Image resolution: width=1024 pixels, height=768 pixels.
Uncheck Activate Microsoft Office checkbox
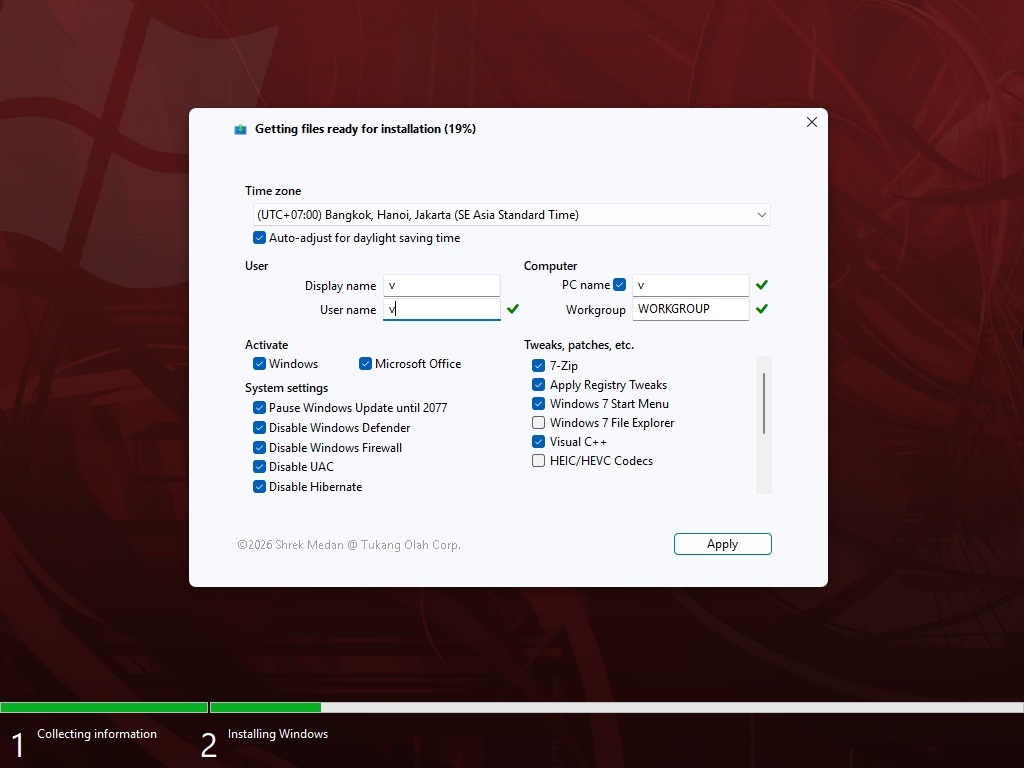click(x=365, y=364)
